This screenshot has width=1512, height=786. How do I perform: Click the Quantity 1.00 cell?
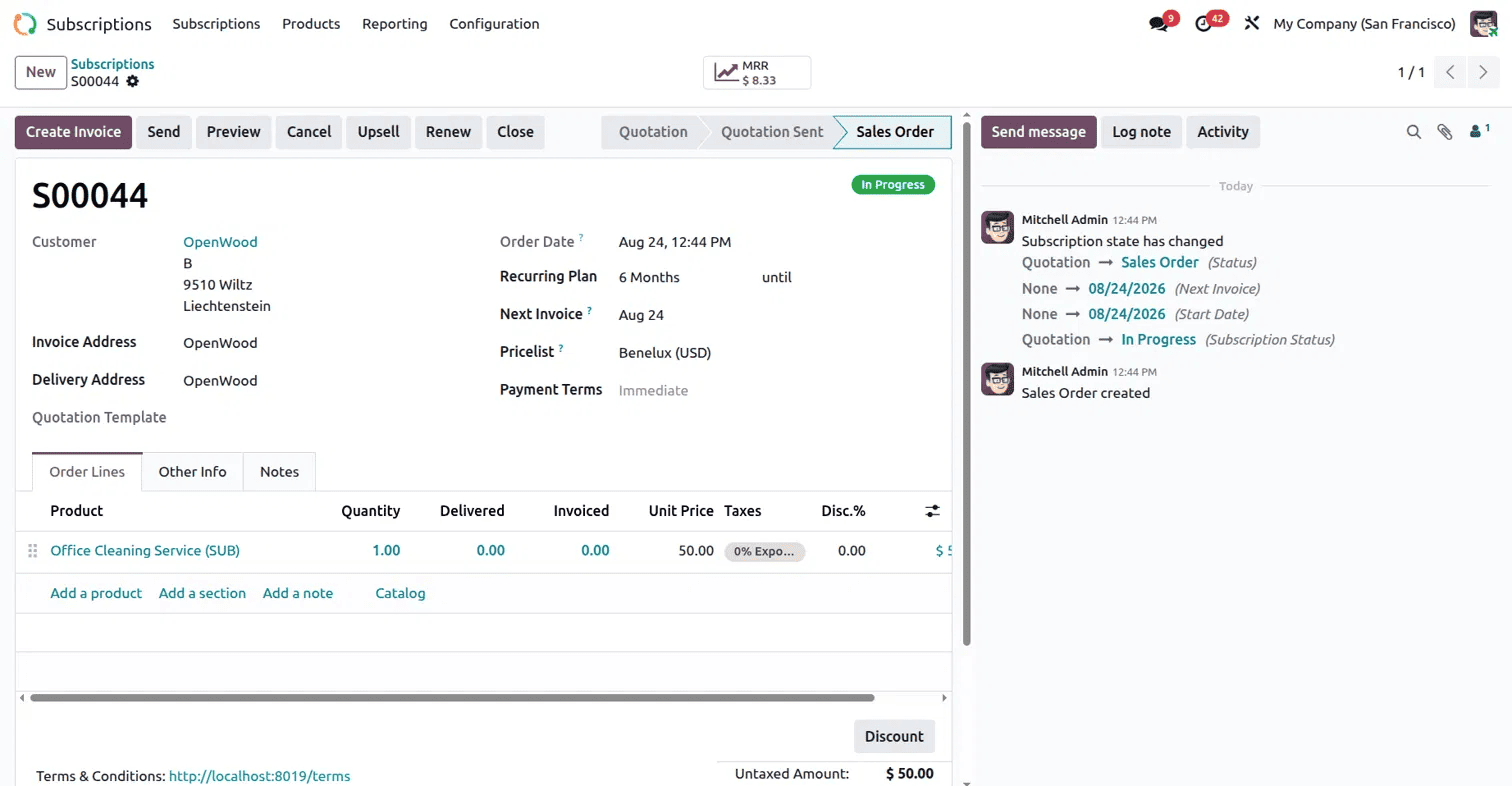(x=386, y=551)
